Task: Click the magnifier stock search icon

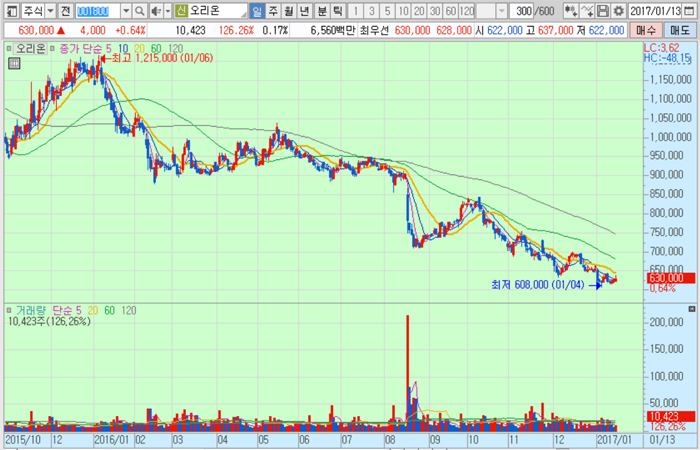Action: pos(140,10)
